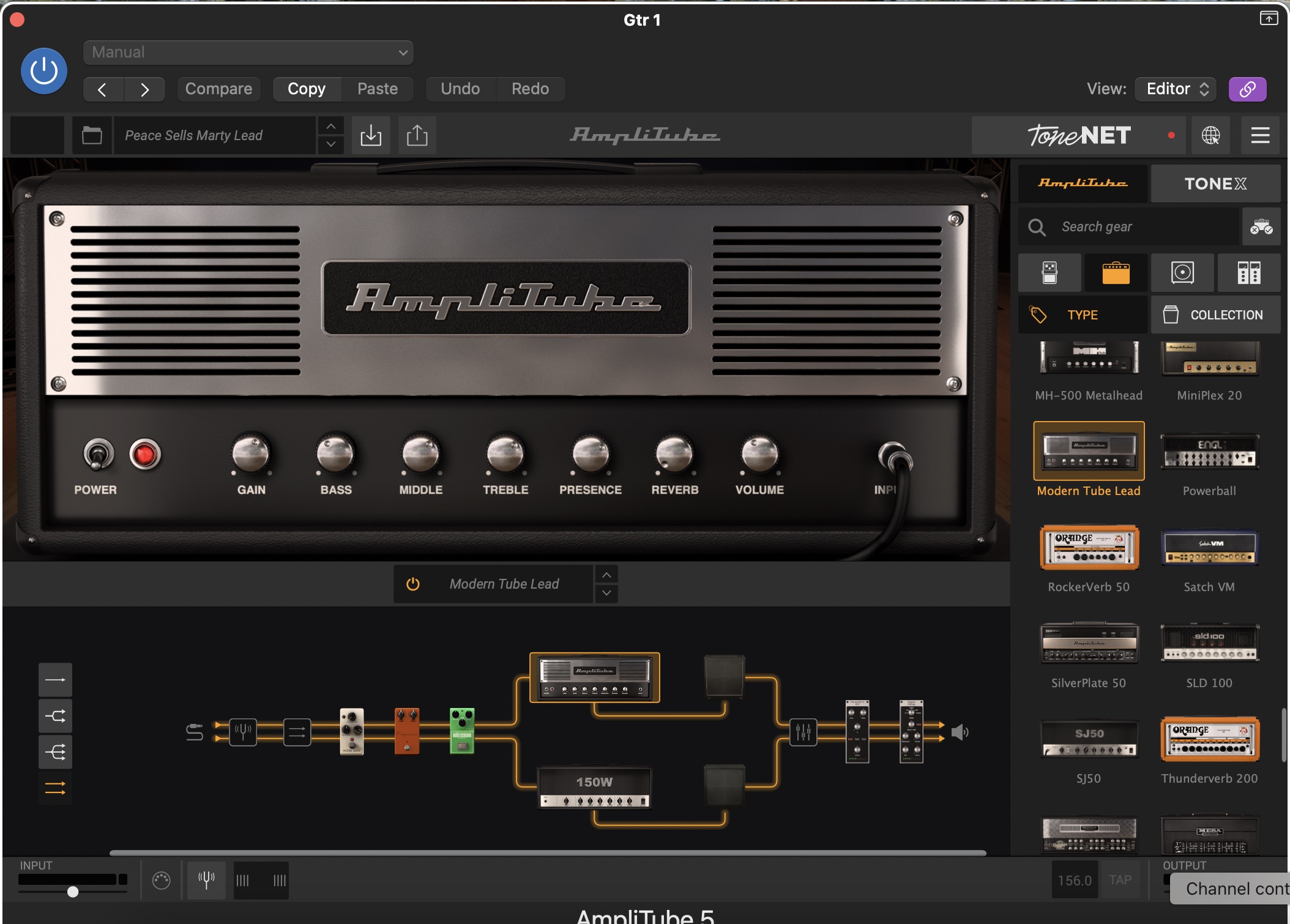Viewport: 1290px width, 924px height.
Task: Open ToneNET panel
Action: coord(1079,135)
